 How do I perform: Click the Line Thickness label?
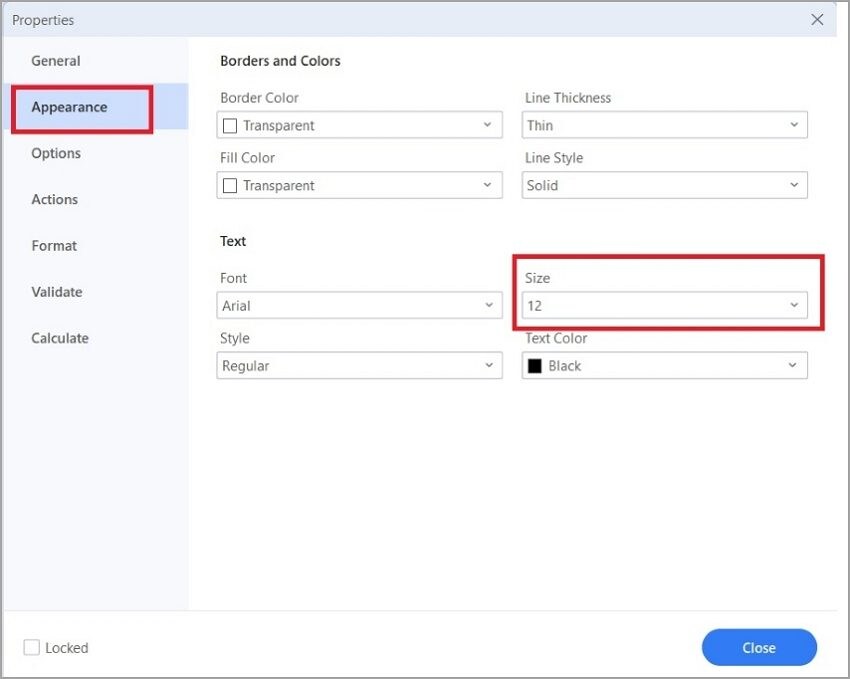point(568,98)
